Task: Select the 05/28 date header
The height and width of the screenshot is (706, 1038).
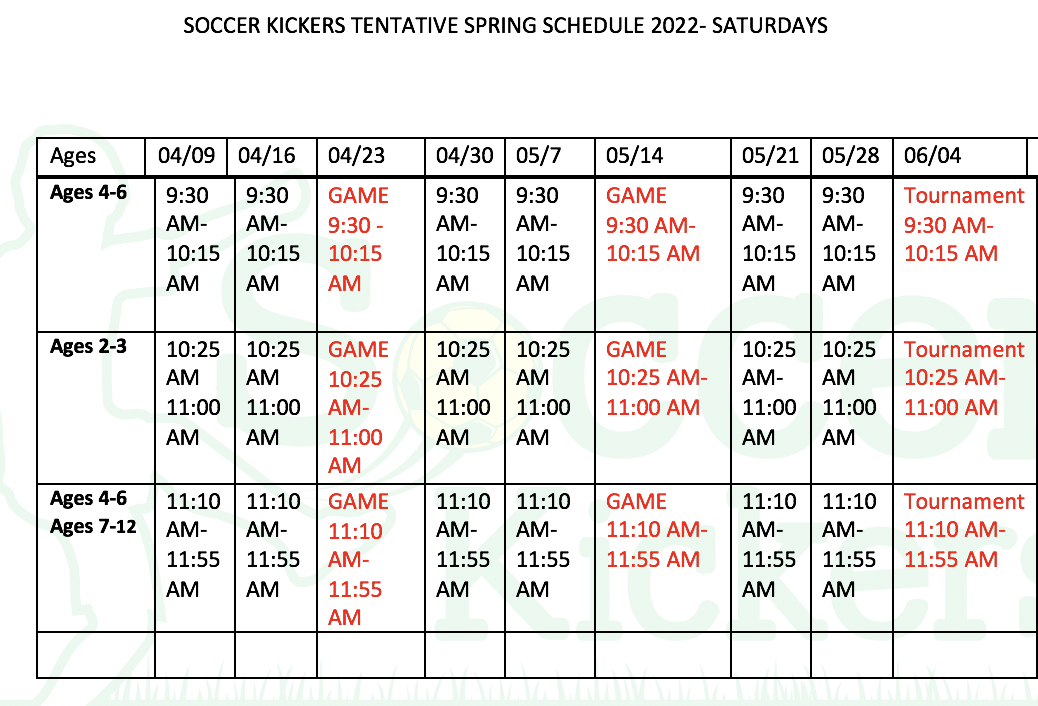Action: coord(851,156)
